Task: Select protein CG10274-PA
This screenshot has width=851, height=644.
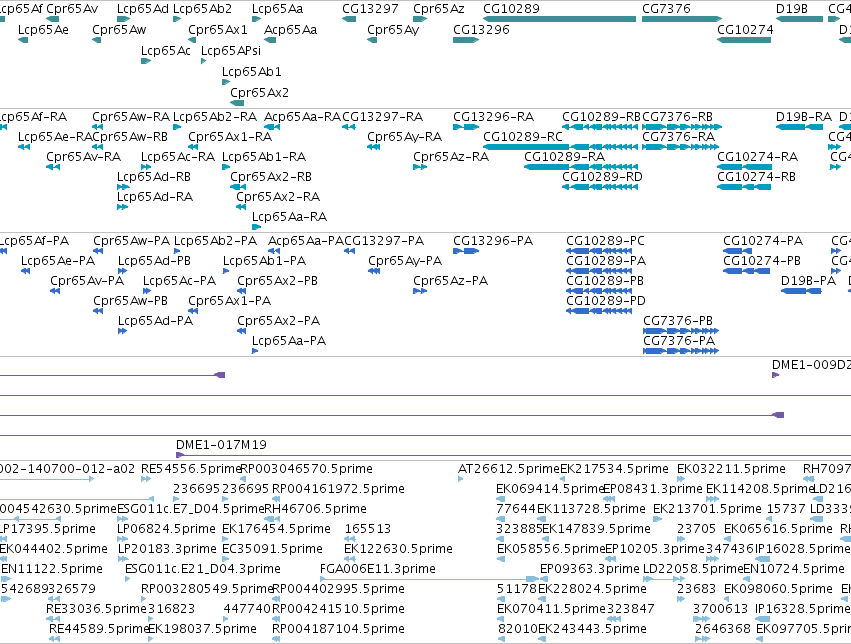Action: tap(738, 251)
